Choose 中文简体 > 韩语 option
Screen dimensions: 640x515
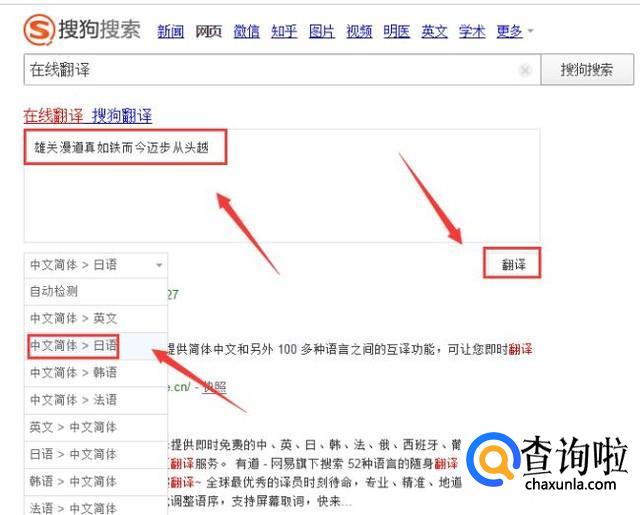click(x=96, y=373)
